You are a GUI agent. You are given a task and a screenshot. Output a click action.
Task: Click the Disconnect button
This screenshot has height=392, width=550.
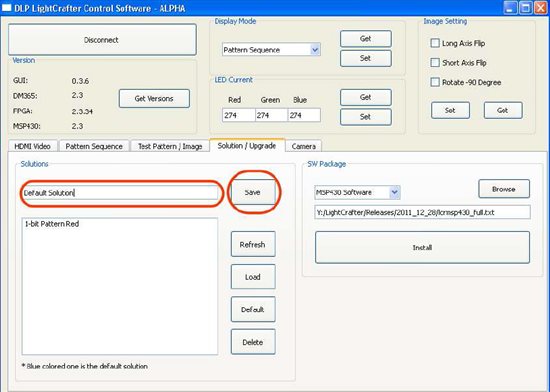click(x=102, y=40)
